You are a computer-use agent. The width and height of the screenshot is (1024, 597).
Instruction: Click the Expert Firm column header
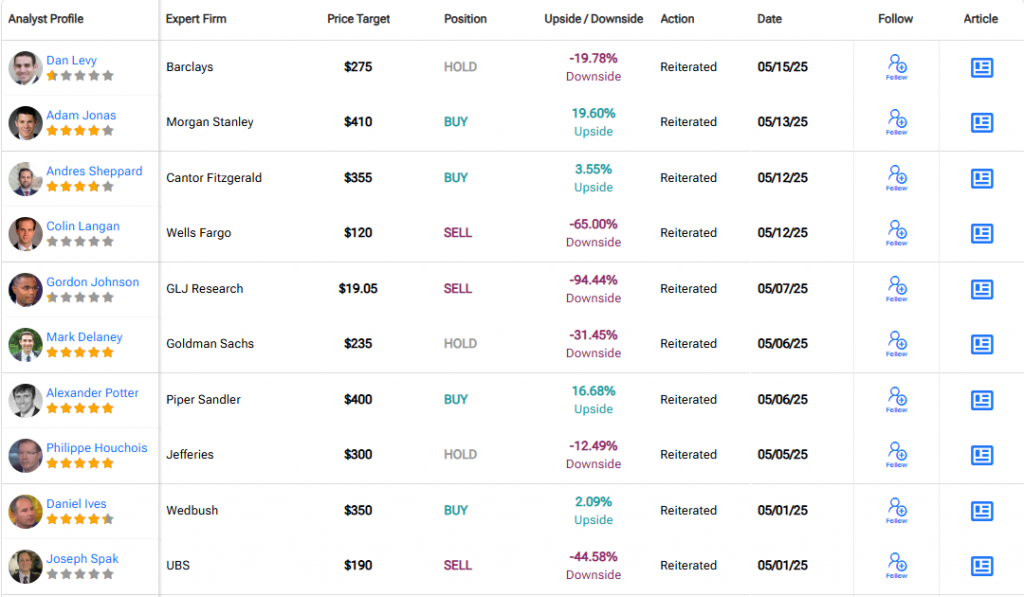coord(196,19)
